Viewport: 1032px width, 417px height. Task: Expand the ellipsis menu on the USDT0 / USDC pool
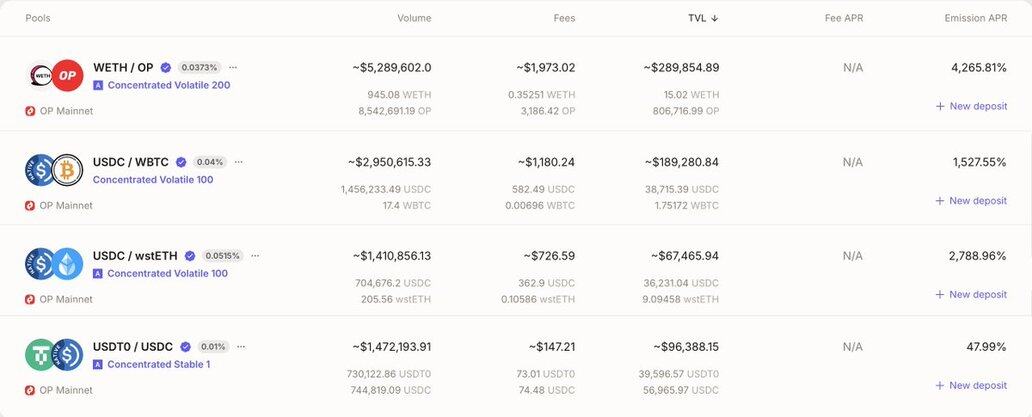coord(241,347)
